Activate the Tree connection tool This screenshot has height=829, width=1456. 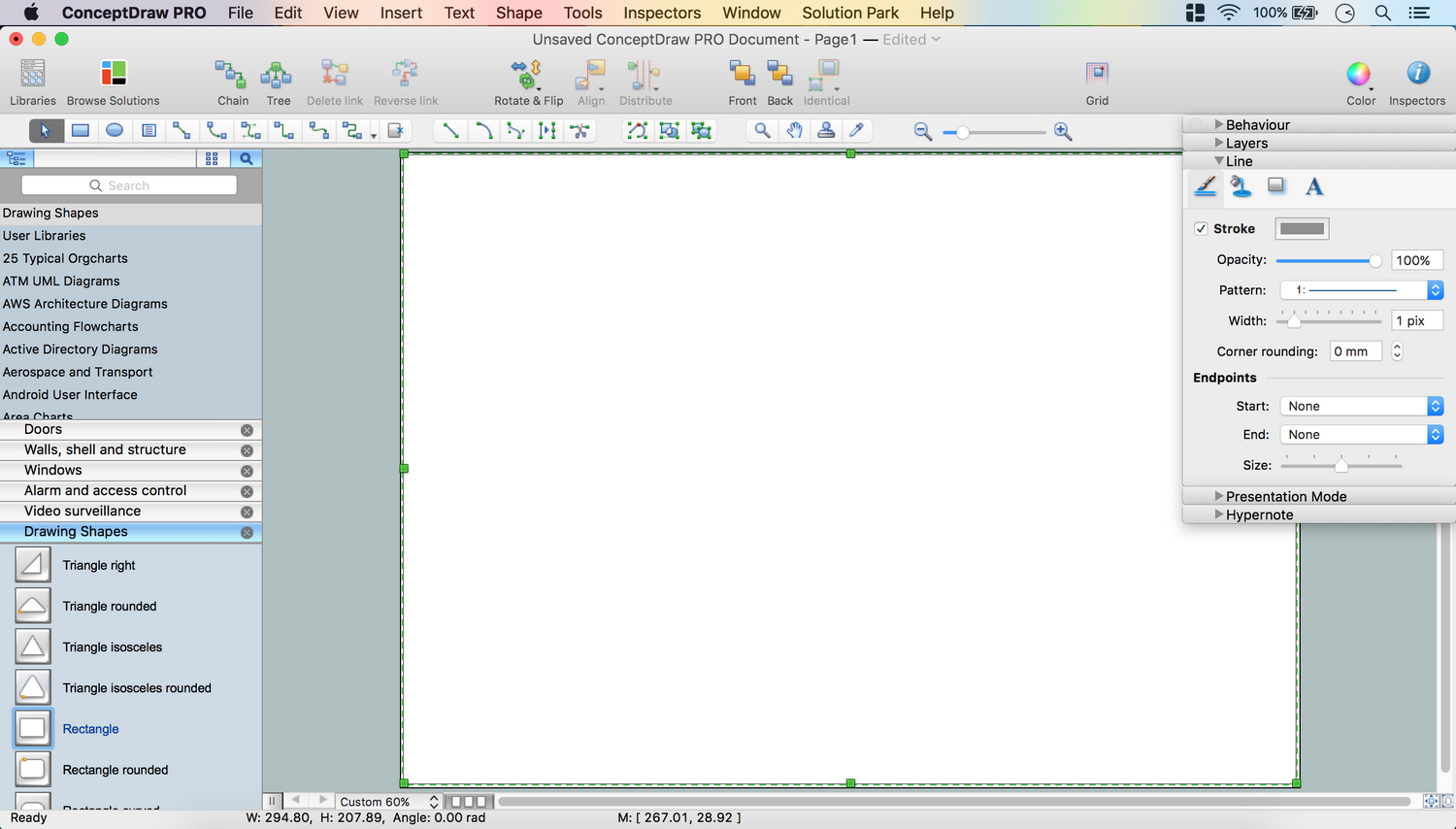tap(278, 82)
